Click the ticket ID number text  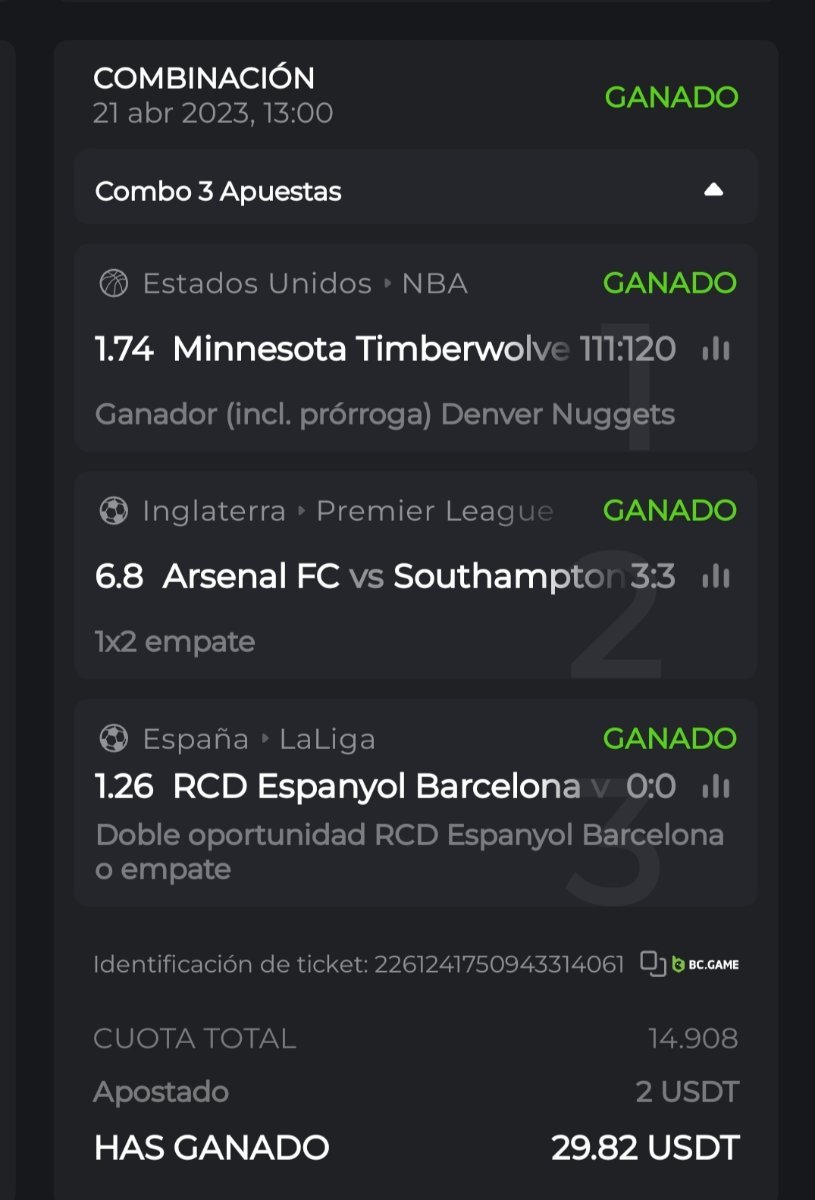pos(498,965)
